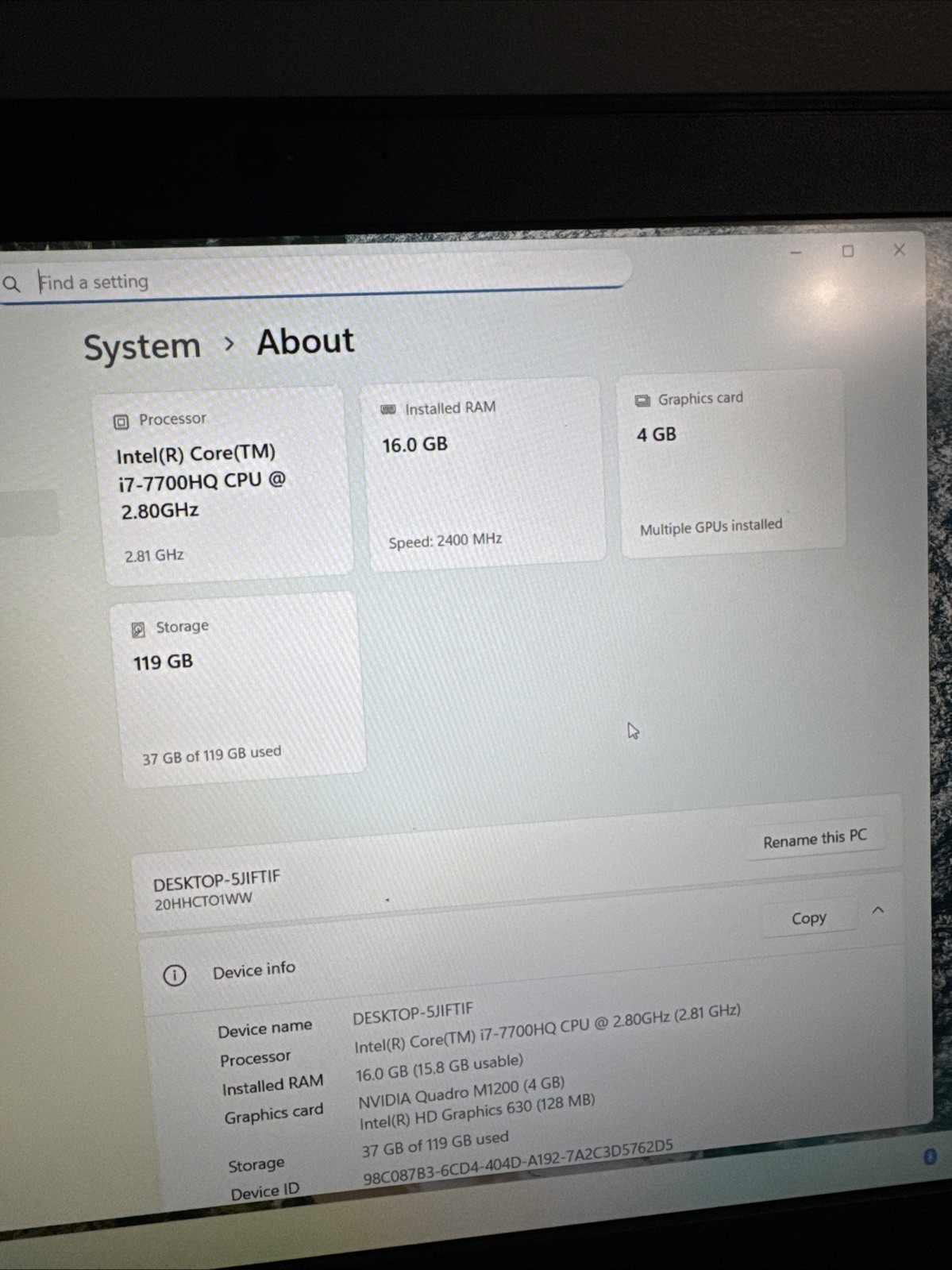Click DESKTOP-5JIFTIF value in Device info

(413, 1013)
